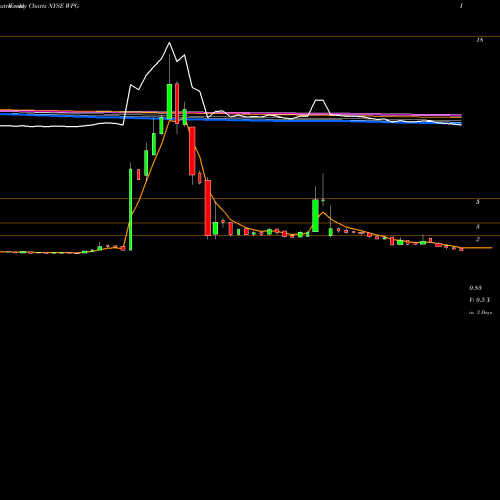The height and width of the screenshot is (500, 500).
Task: Click the '5' price axis label
Action: (478, 202)
